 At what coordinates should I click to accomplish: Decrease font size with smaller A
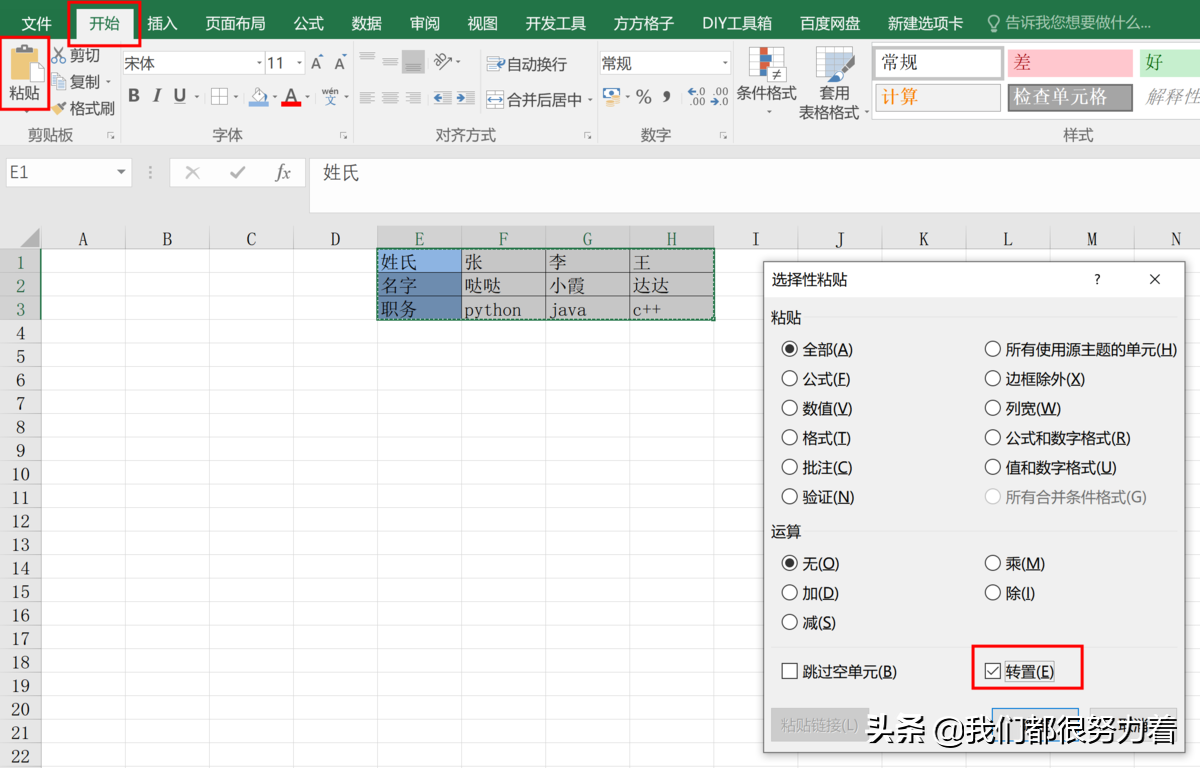tap(340, 63)
